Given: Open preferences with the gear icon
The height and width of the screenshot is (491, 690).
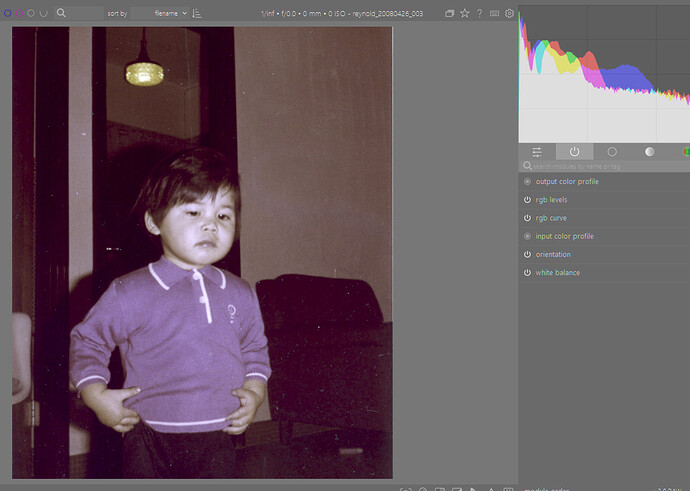Looking at the screenshot, I should coord(509,13).
